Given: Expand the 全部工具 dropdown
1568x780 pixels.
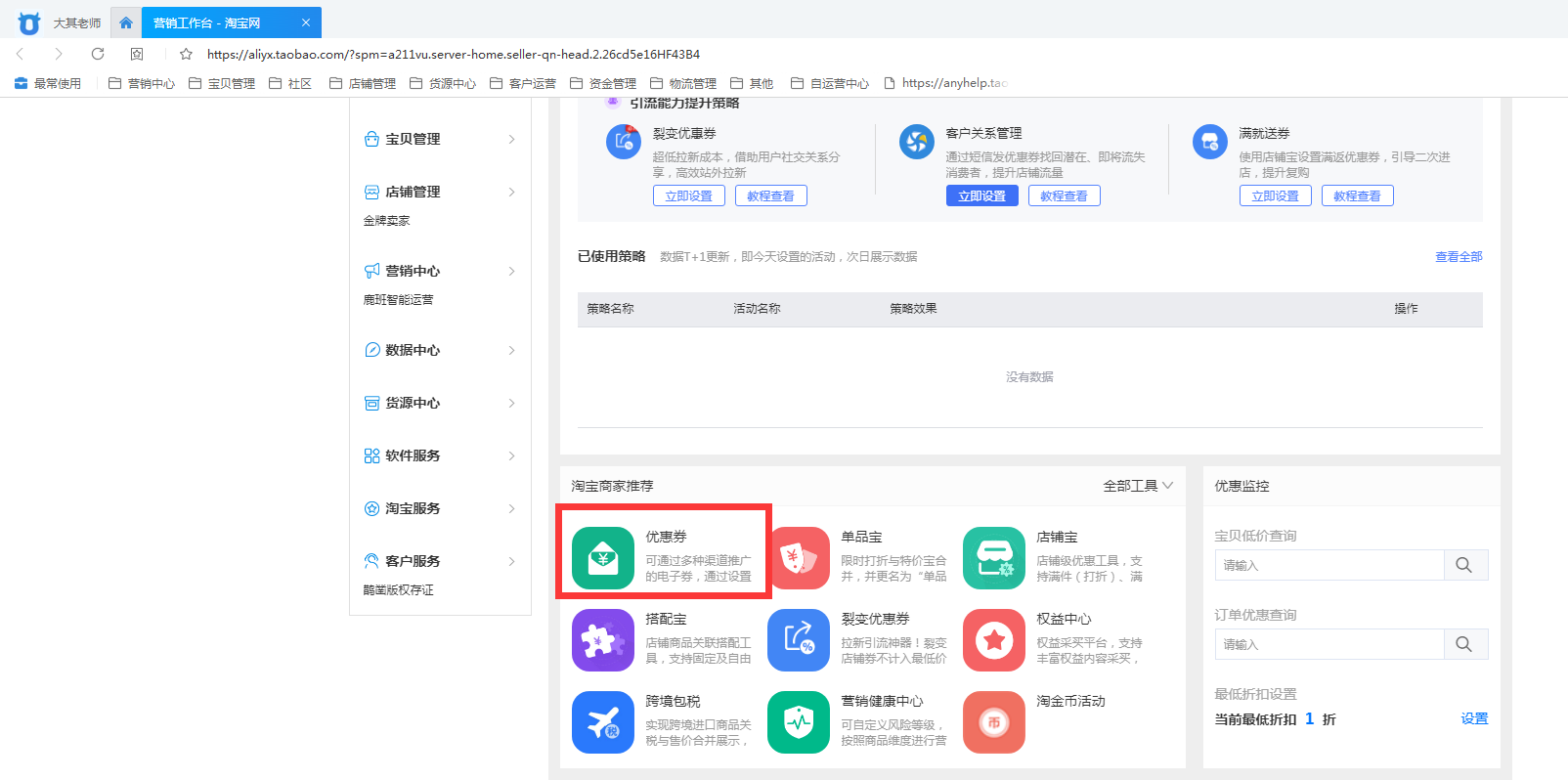Looking at the screenshot, I should [x=1137, y=486].
